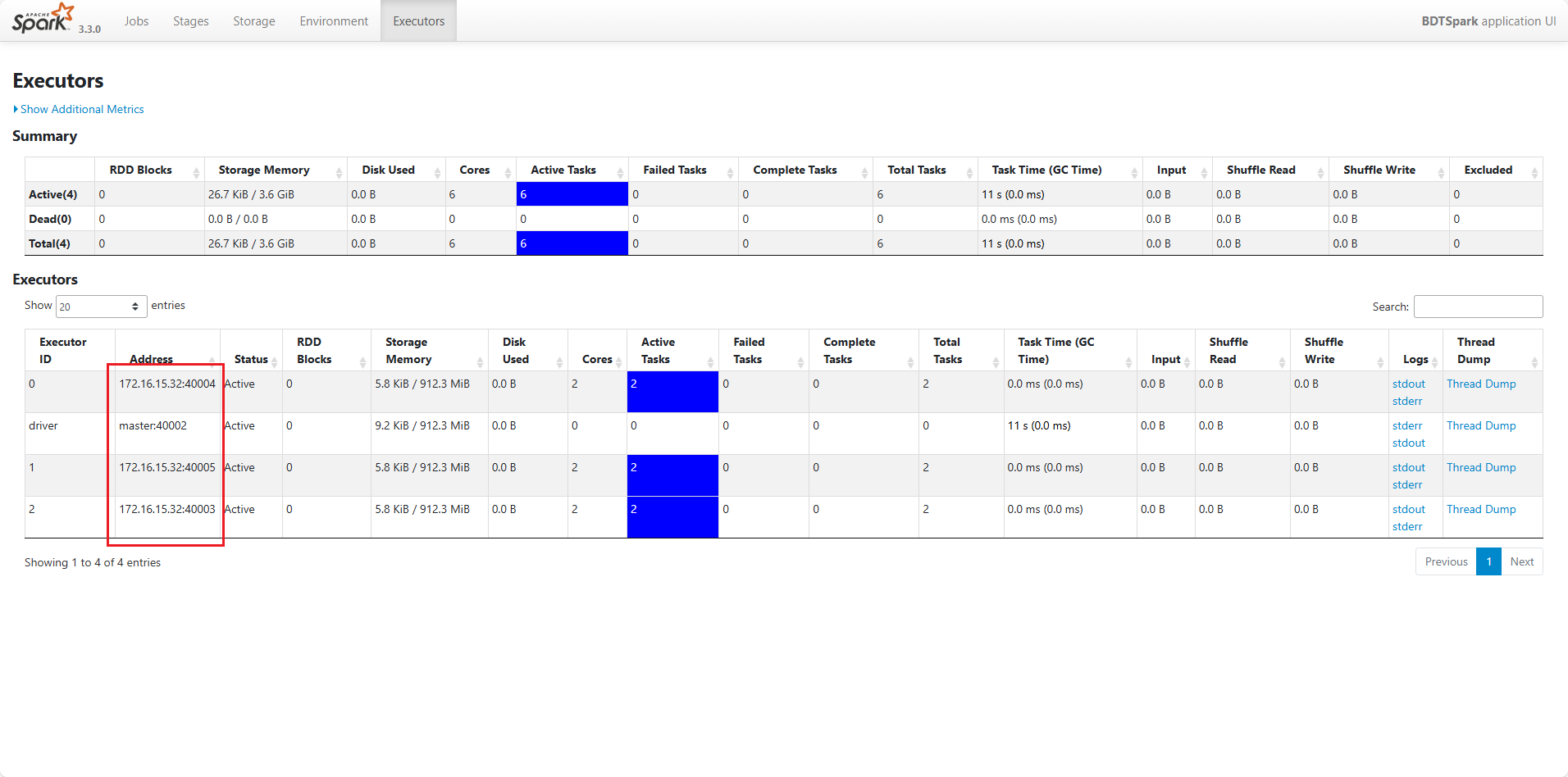Open stderr log for executor 0
The image size is (1568, 777).
click(1407, 401)
